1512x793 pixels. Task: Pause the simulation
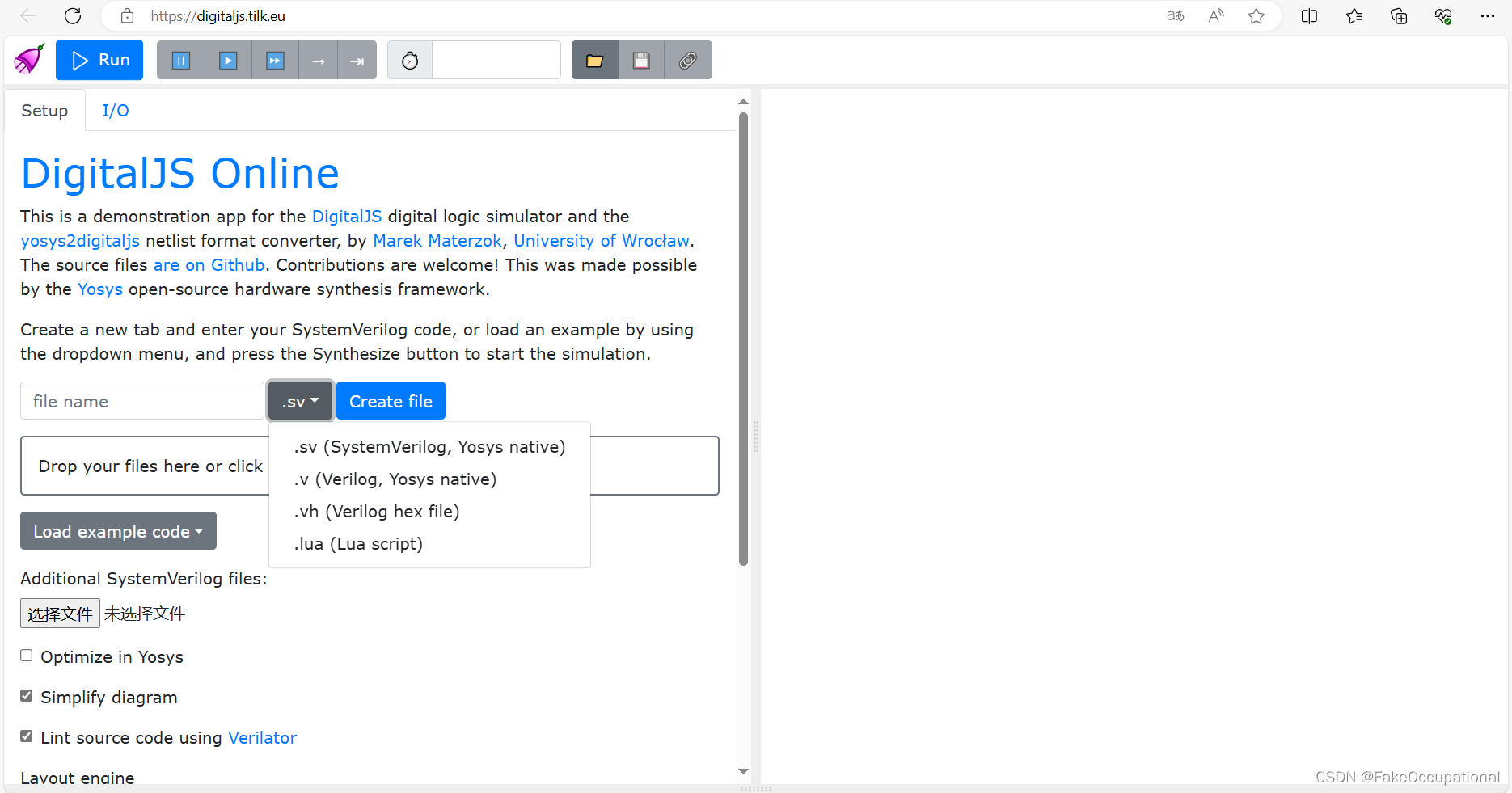tap(181, 60)
